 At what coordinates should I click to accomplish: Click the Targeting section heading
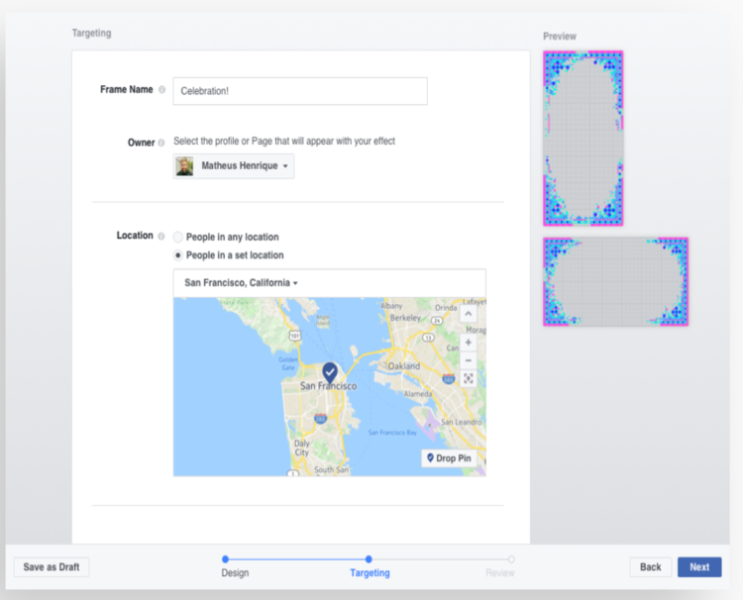tap(91, 33)
